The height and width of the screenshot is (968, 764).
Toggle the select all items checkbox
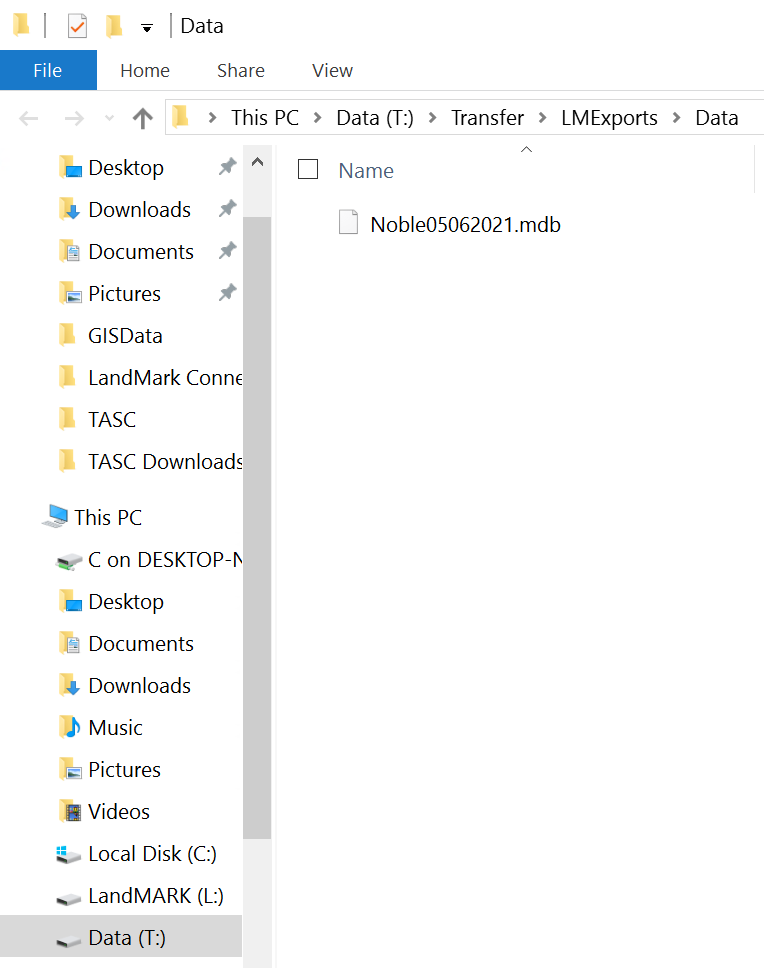[308, 169]
